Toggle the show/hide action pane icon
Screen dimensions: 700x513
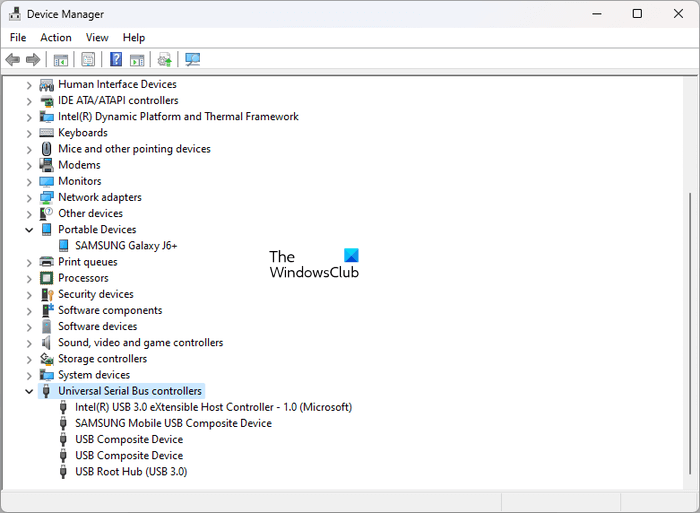(137, 59)
